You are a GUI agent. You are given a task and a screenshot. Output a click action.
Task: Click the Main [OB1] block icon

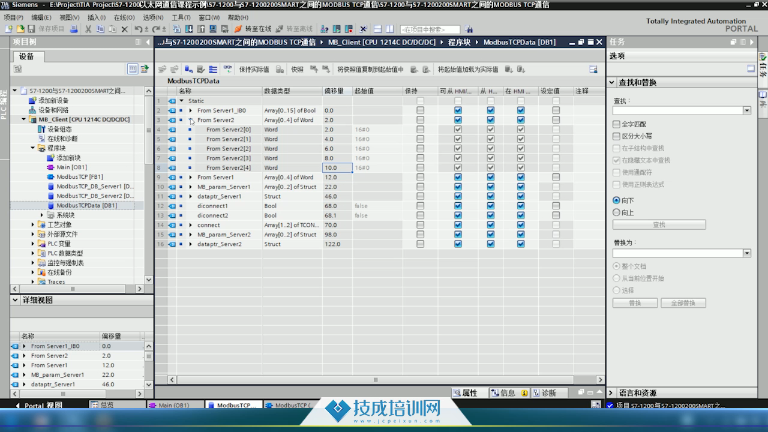[50, 167]
